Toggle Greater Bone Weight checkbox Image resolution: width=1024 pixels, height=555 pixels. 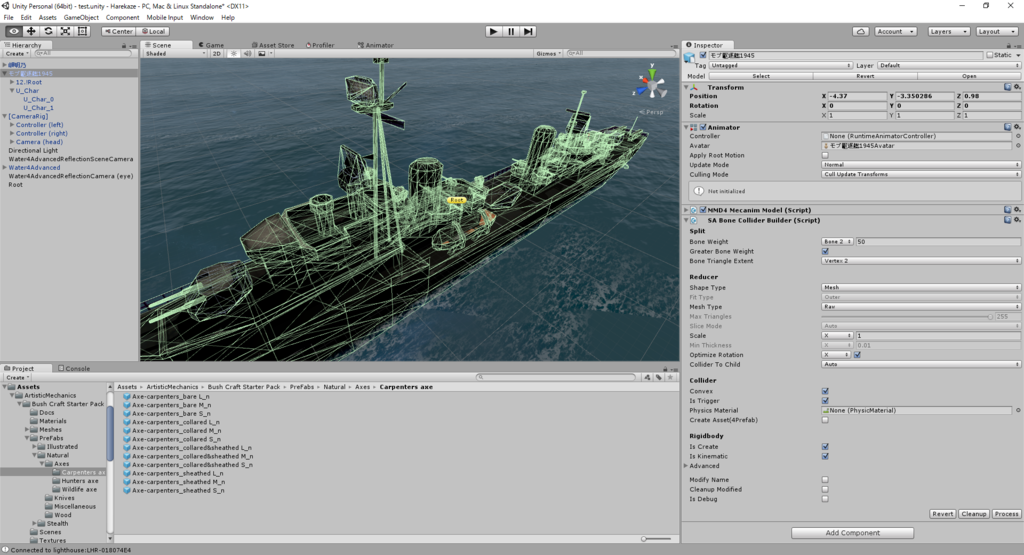(825, 251)
